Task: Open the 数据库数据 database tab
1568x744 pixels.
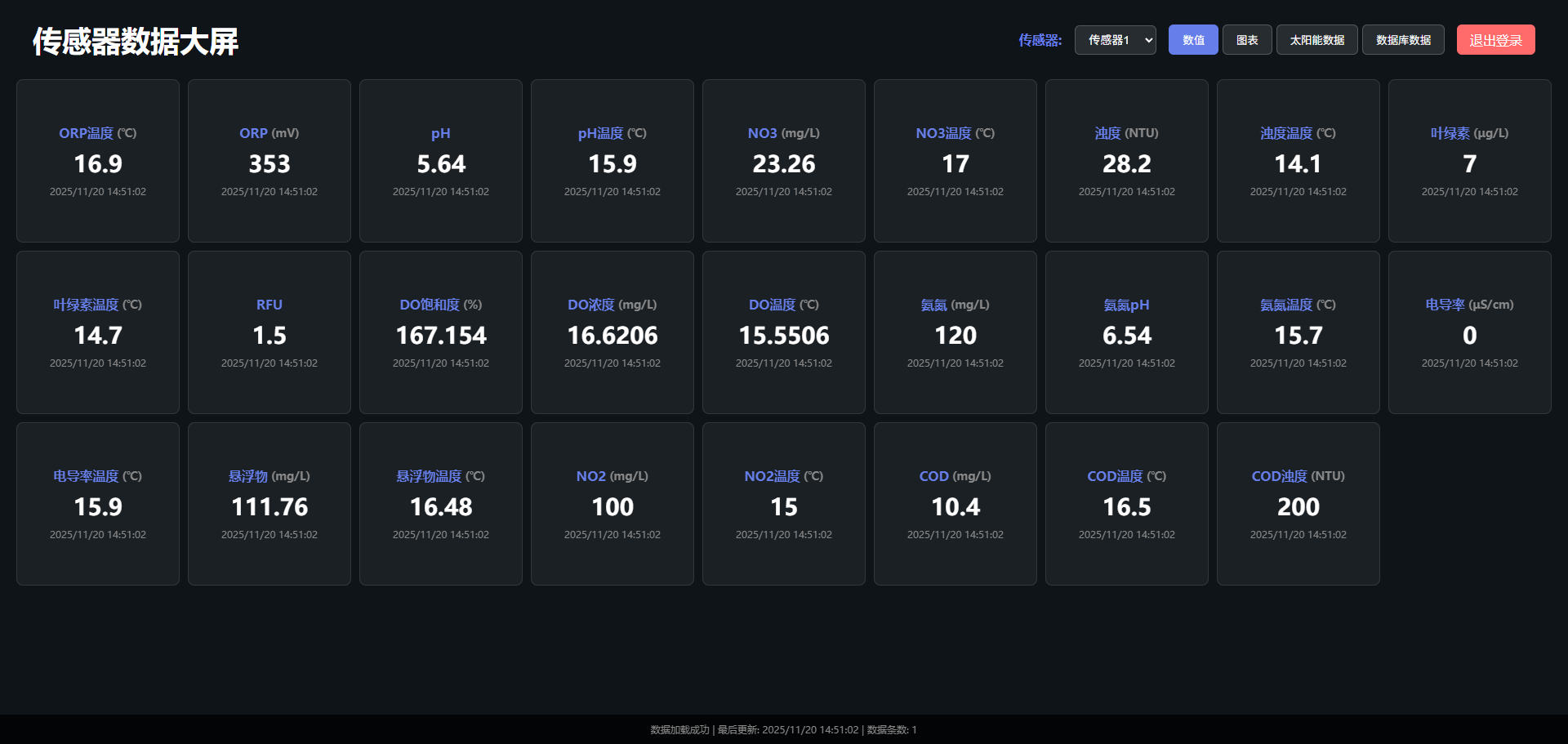Action: [x=1403, y=40]
